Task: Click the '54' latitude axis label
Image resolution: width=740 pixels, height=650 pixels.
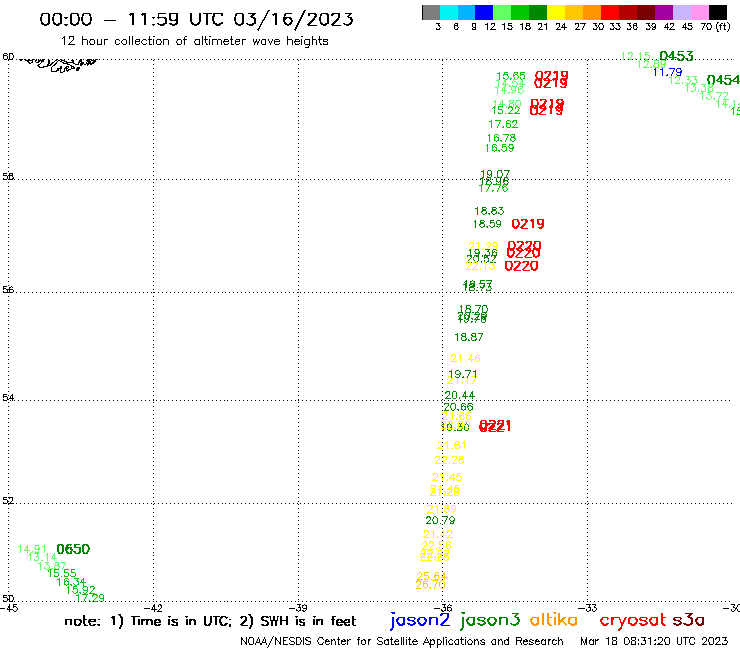Action: coord(8,397)
